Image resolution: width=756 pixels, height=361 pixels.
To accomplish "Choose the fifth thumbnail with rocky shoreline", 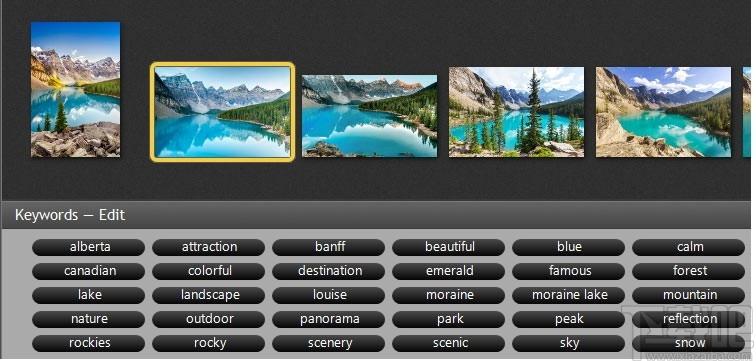I will coord(663,112).
